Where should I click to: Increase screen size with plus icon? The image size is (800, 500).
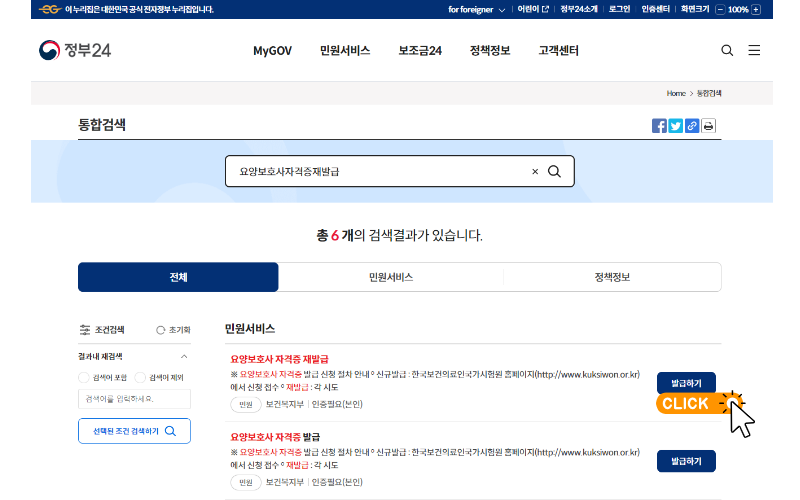pyautogui.click(x=756, y=9)
